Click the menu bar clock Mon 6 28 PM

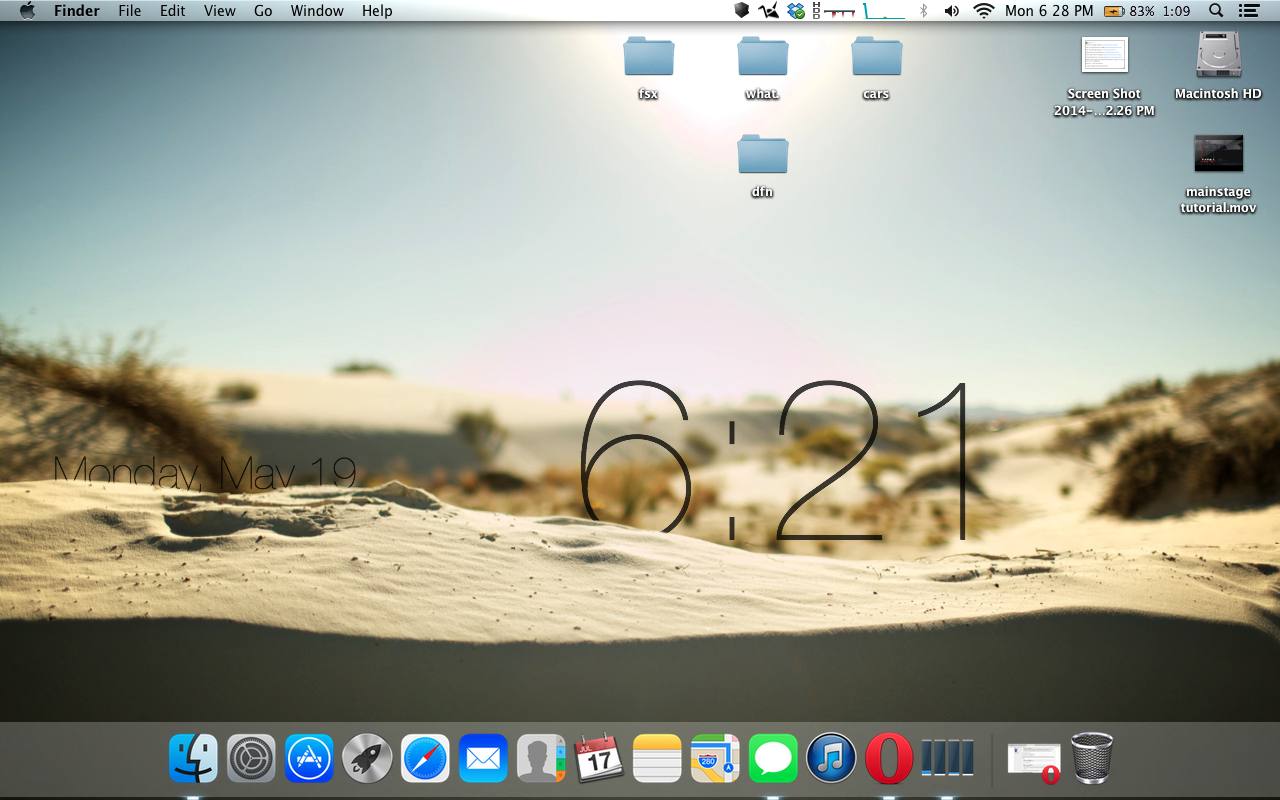click(1047, 11)
